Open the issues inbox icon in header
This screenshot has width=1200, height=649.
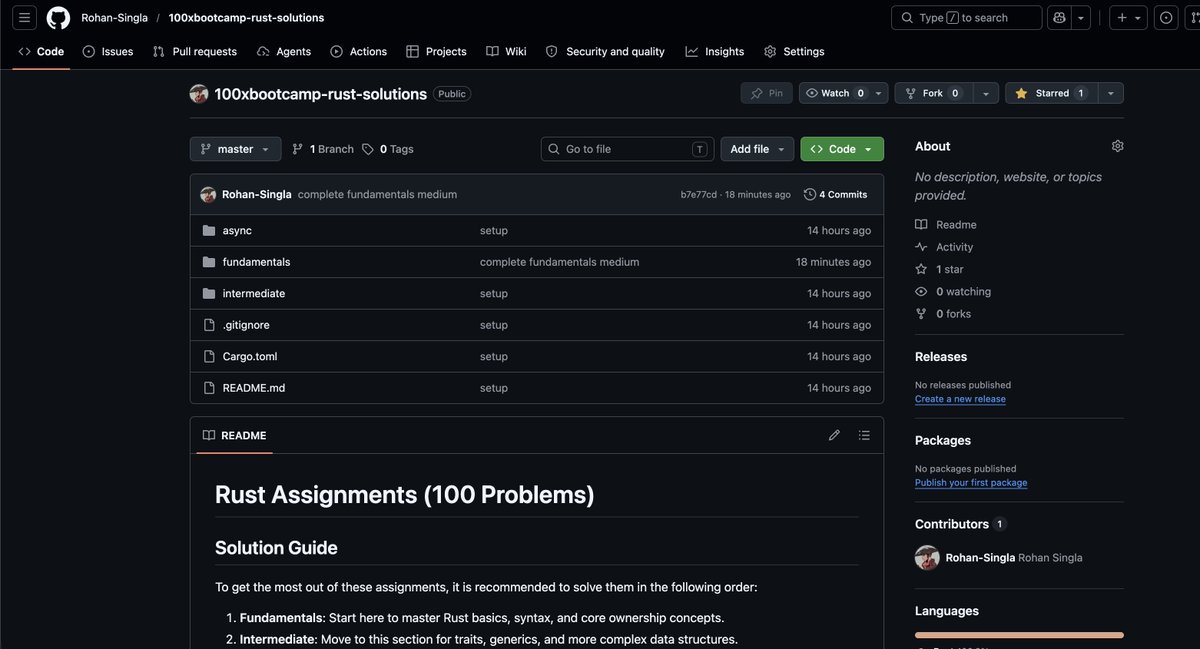coord(1166,18)
